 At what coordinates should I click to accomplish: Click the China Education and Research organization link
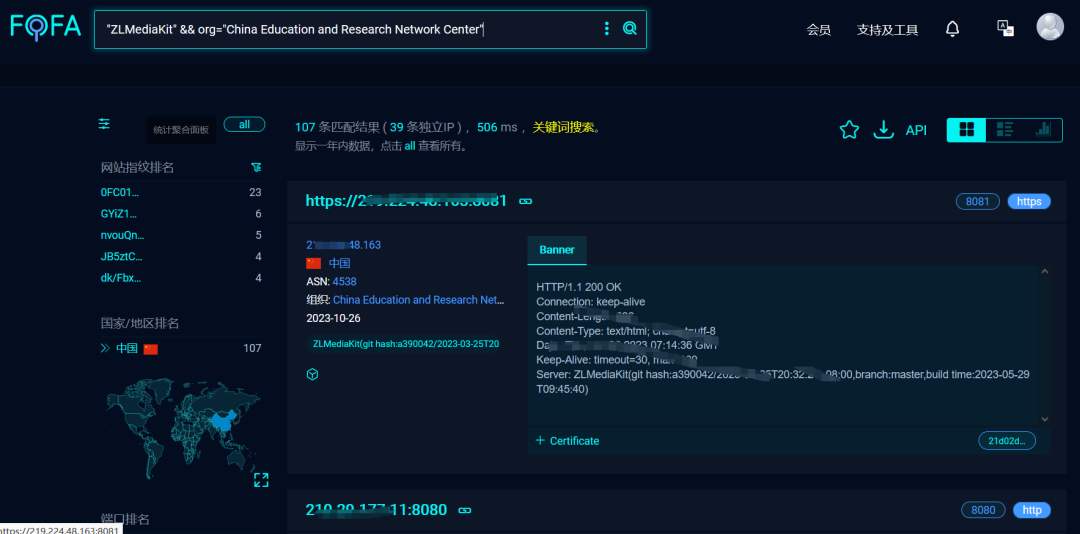click(x=419, y=300)
